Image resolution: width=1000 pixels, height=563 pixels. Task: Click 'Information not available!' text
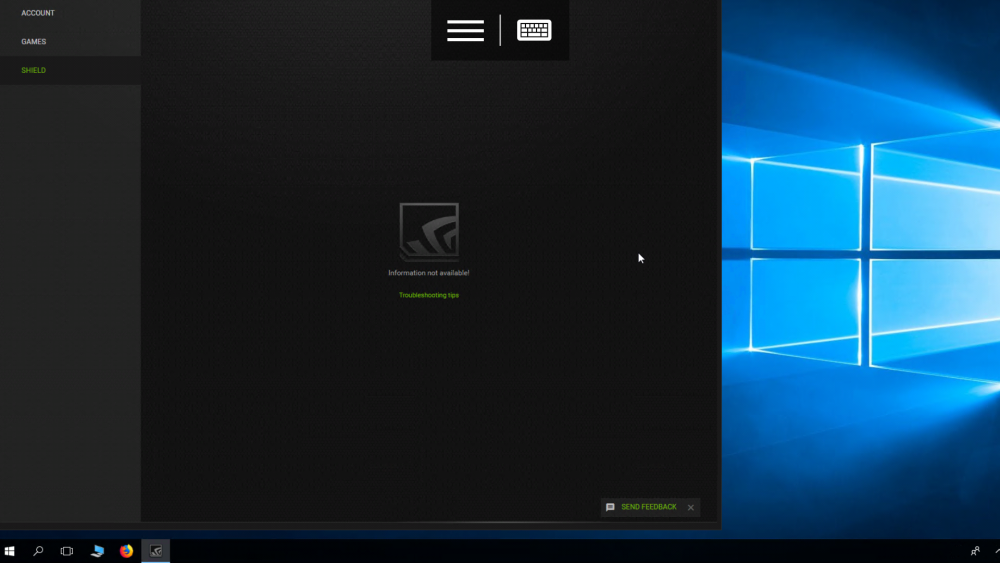coord(429,273)
